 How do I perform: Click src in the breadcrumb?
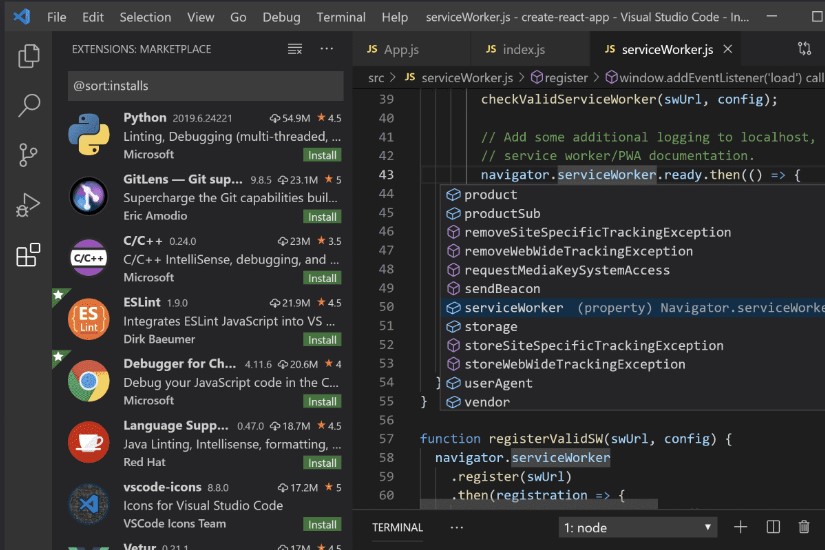[x=376, y=78]
